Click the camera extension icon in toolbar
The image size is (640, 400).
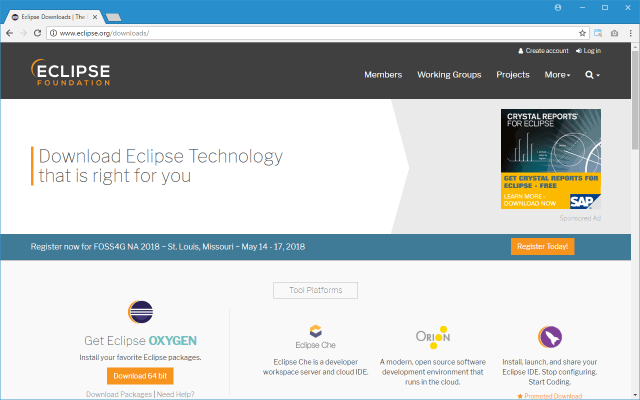(x=614, y=33)
